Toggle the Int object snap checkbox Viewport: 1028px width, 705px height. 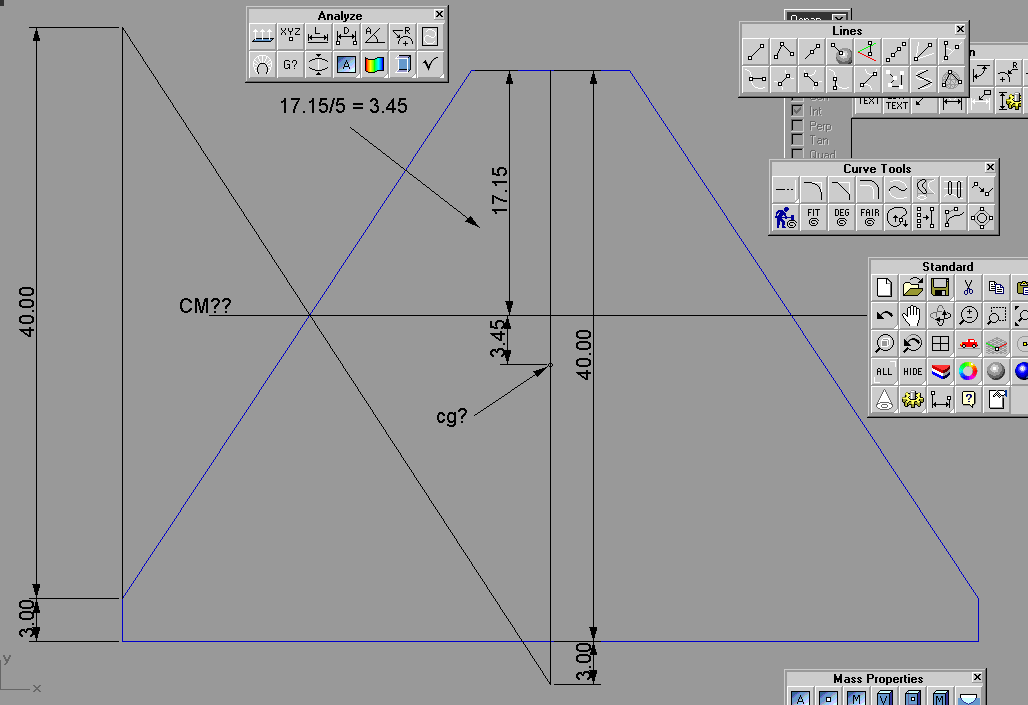797,111
